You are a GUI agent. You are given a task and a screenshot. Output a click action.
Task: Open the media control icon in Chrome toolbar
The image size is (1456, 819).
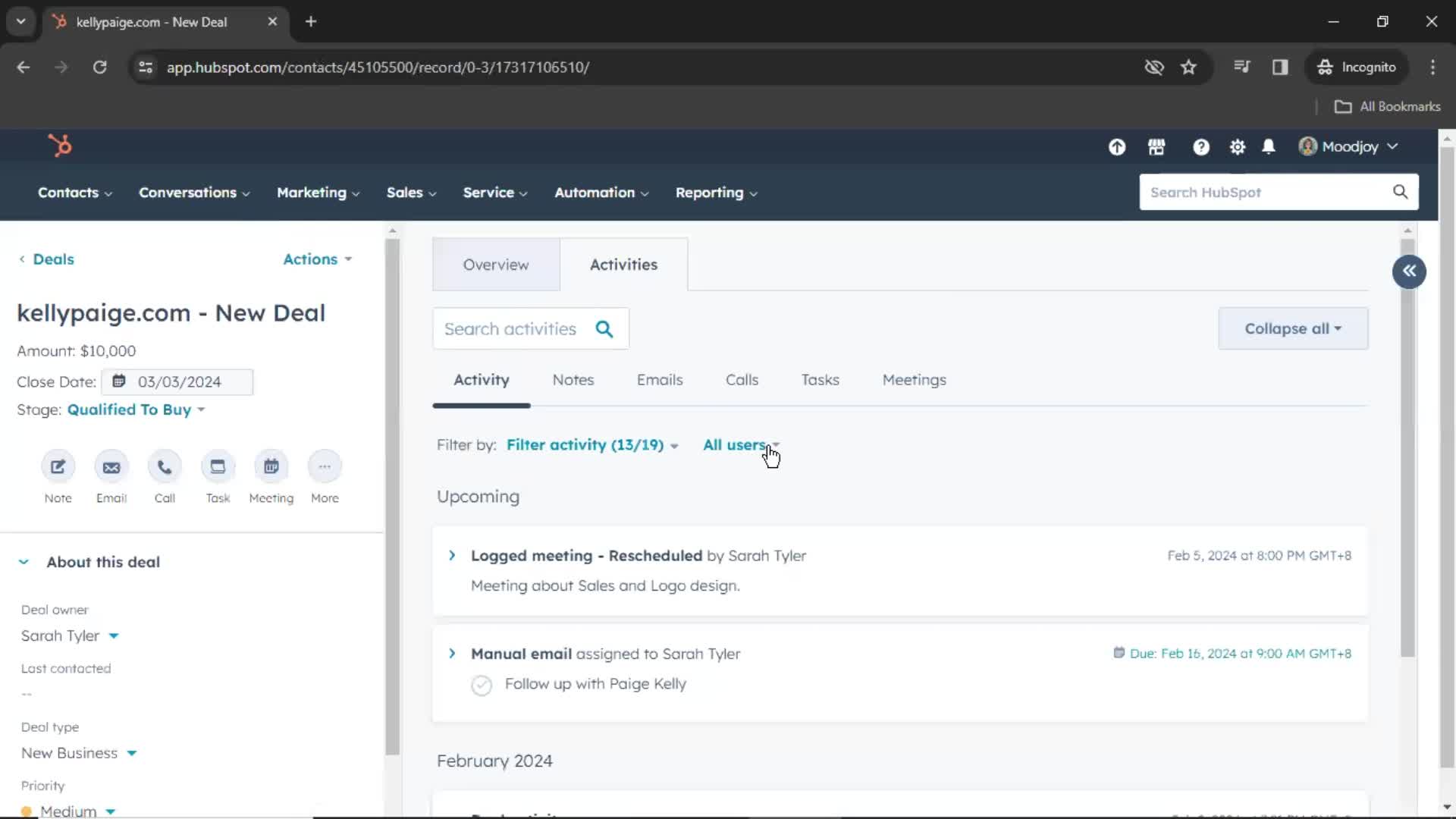[1241, 67]
